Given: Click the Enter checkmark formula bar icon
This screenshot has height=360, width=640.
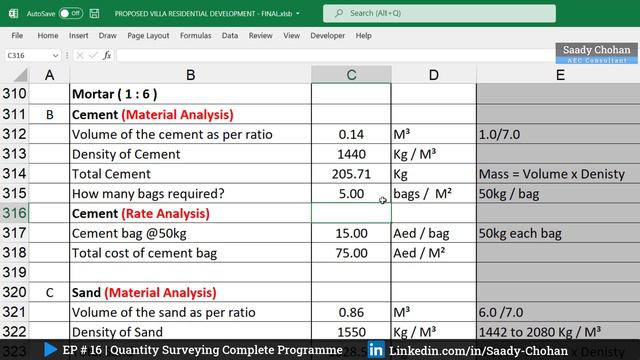Looking at the screenshot, I should pyautogui.click(x=93, y=55).
